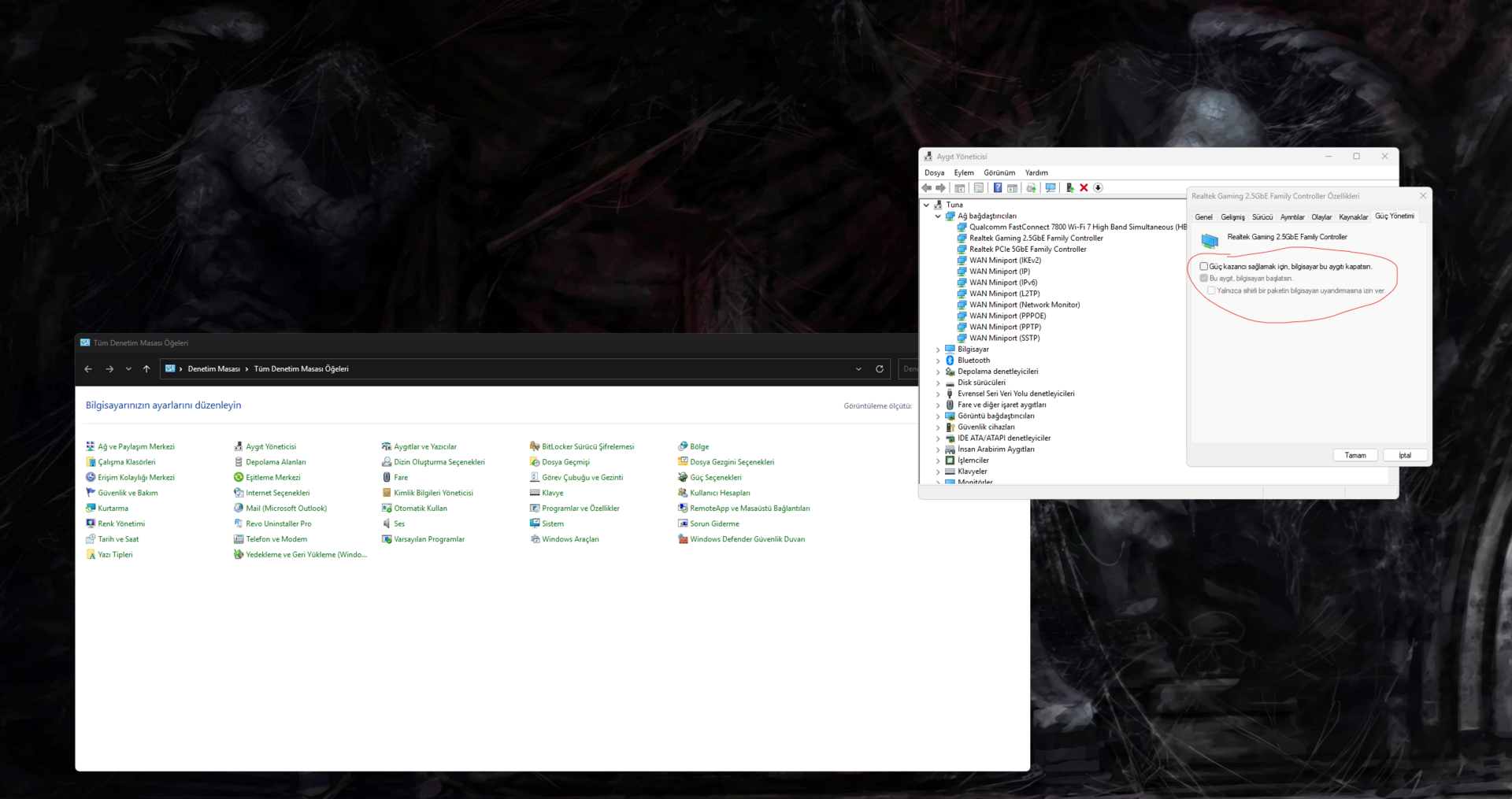
Task: Expand the Bilgisayar category
Action: coord(938,350)
